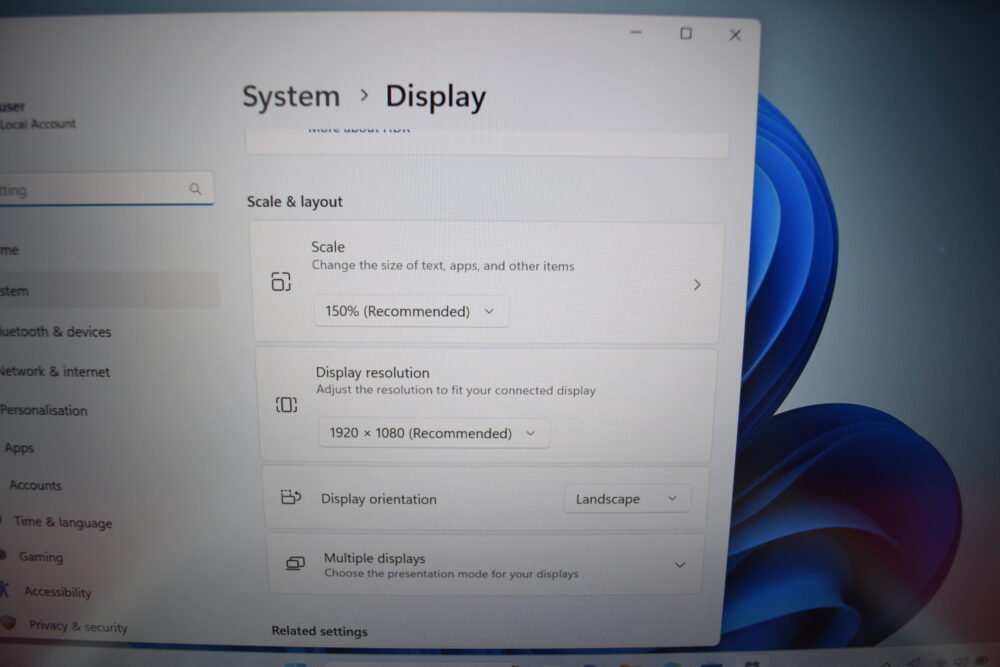Open the 1920 × 1080 resolution dropdown
Screen dimensions: 1000x667
click(433, 433)
